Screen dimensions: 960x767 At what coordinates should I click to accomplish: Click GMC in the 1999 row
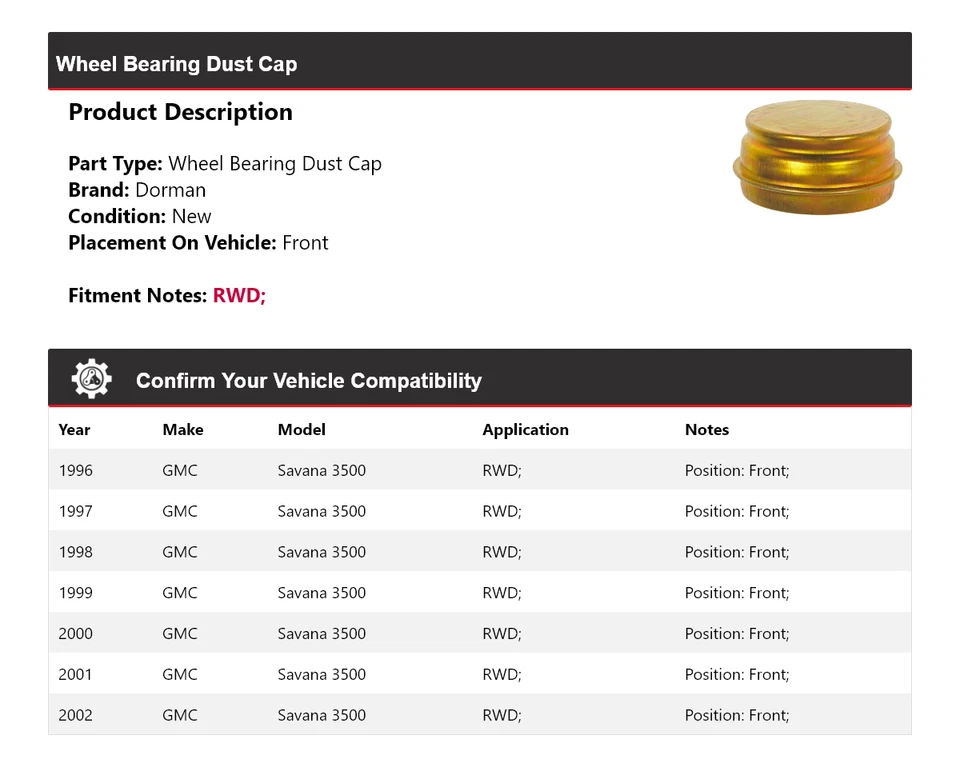[180, 593]
